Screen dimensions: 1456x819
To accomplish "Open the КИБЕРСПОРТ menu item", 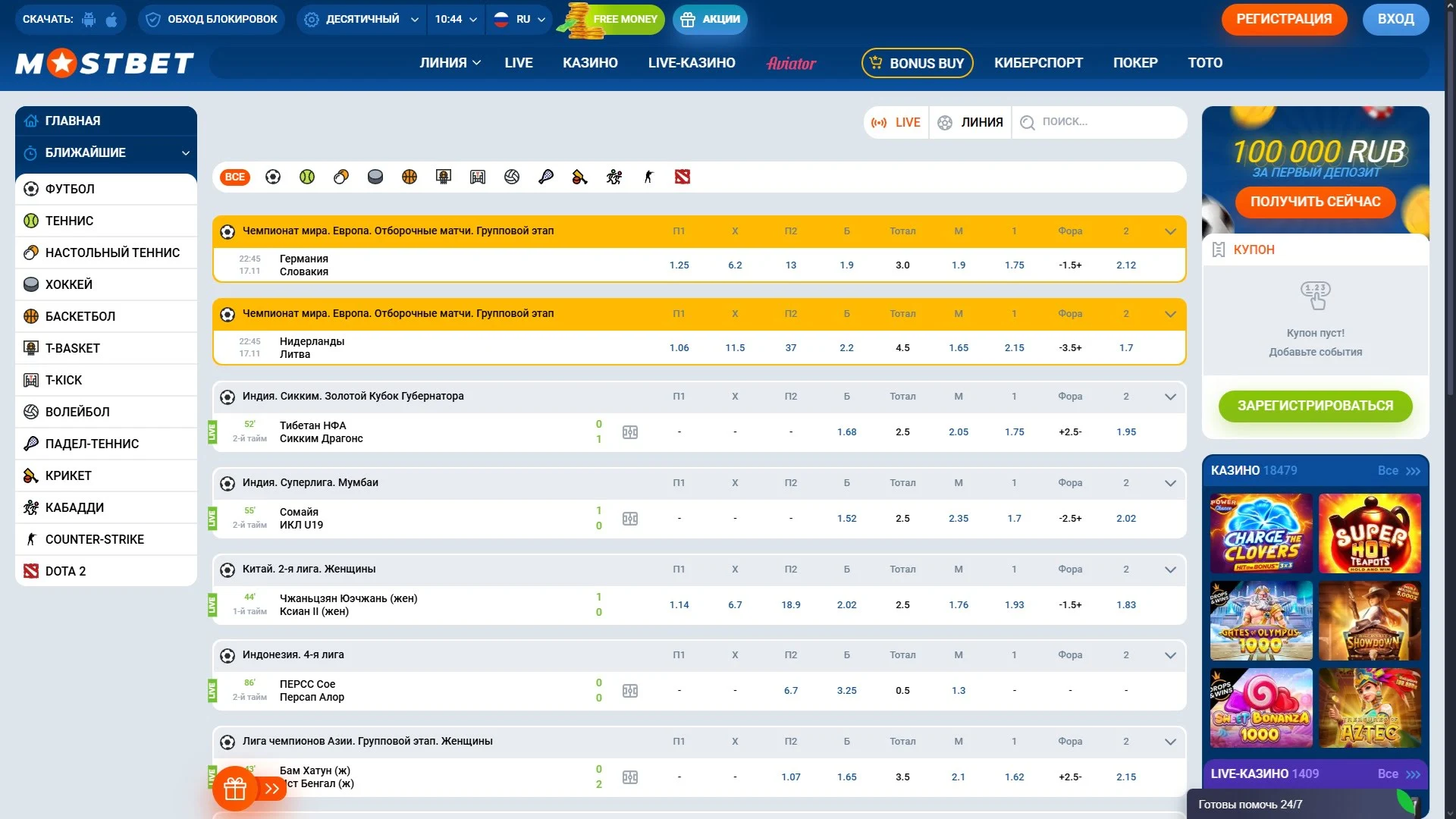I will pyautogui.click(x=1038, y=63).
